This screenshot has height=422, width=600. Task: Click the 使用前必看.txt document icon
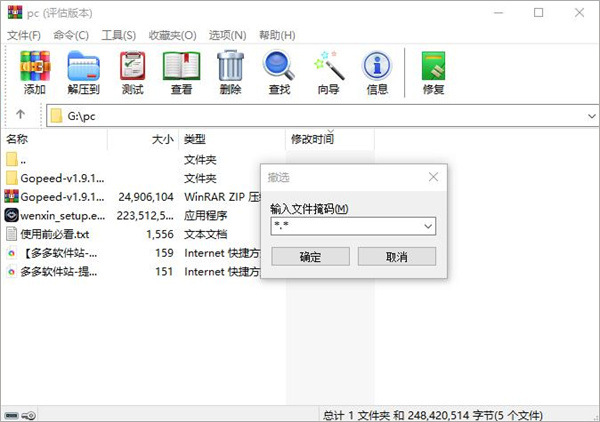pos(11,234)
